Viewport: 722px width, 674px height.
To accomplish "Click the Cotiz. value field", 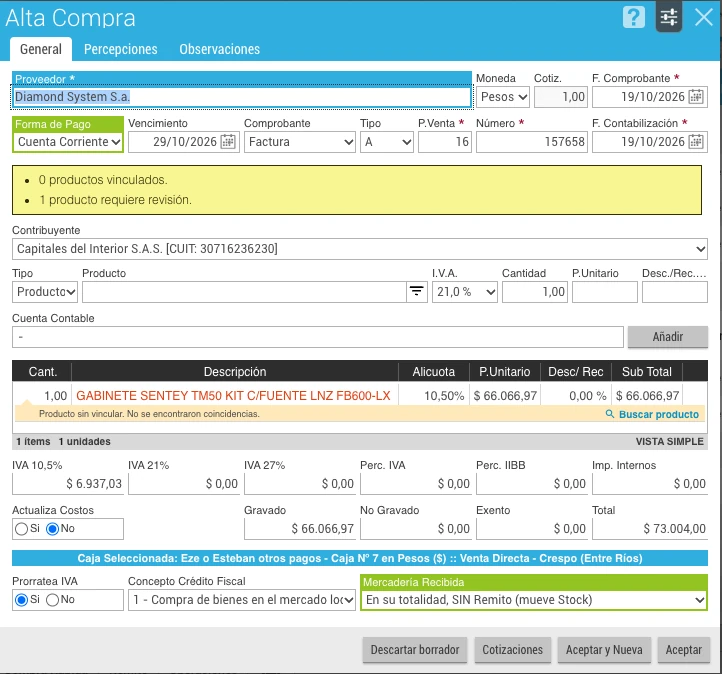I will click(x=561, y=97).
